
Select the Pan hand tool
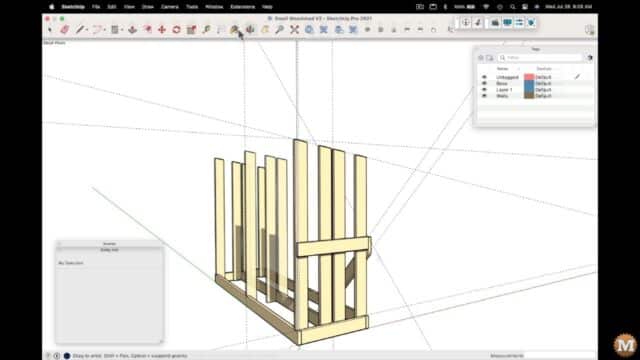(x=265, y=30)
